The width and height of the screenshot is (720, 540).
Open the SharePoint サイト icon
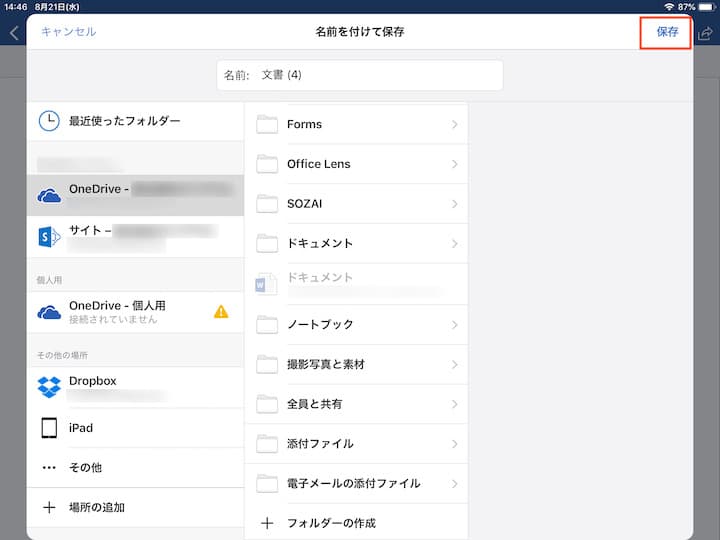(49, 237)
